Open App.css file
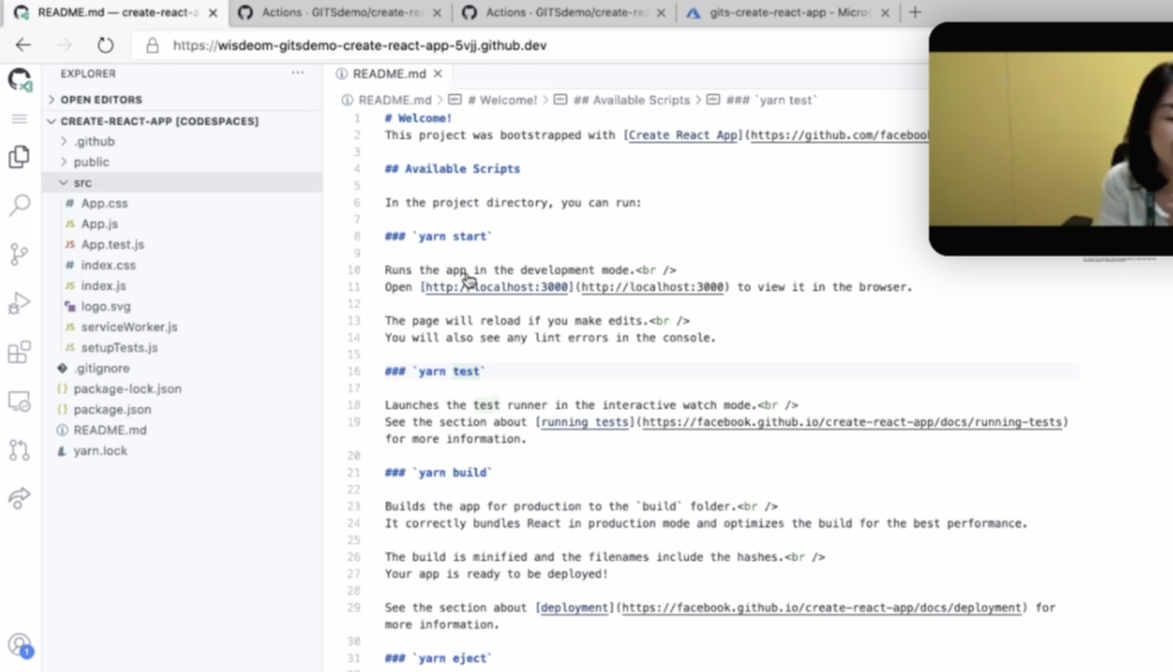The image size is (1173, 672). point(104,203)
